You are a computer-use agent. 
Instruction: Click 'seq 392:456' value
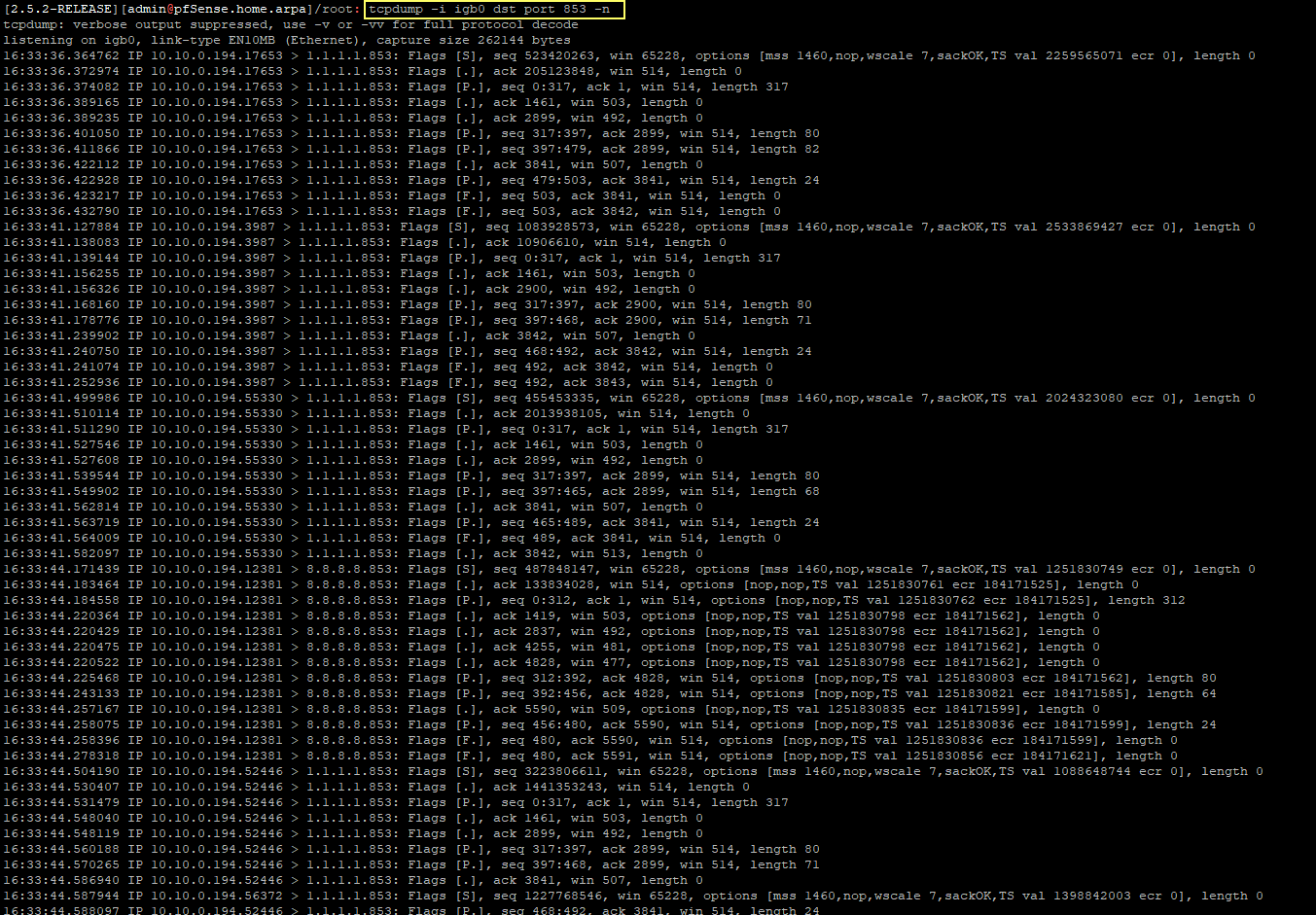pyautogui.click(x=544, y=693)
